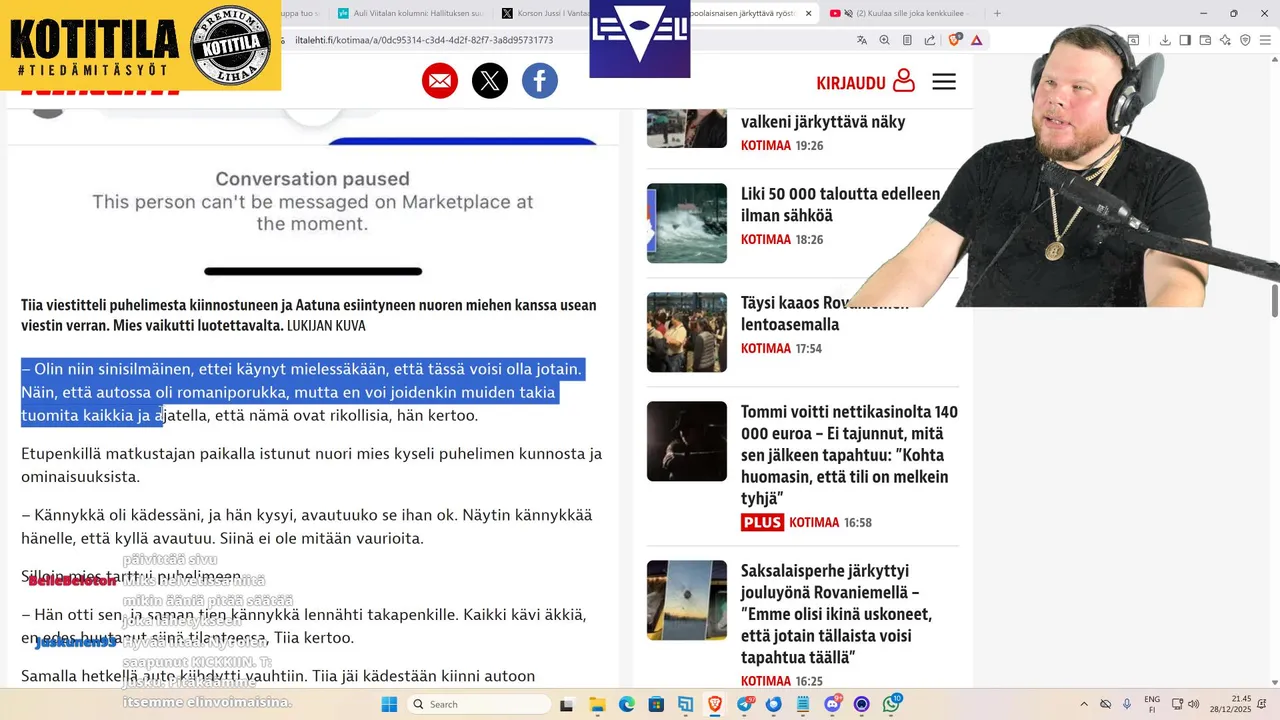Click the page vertical scrollbar thumb
Screen dimensions: 1280x720
[x=1274, y=299]
